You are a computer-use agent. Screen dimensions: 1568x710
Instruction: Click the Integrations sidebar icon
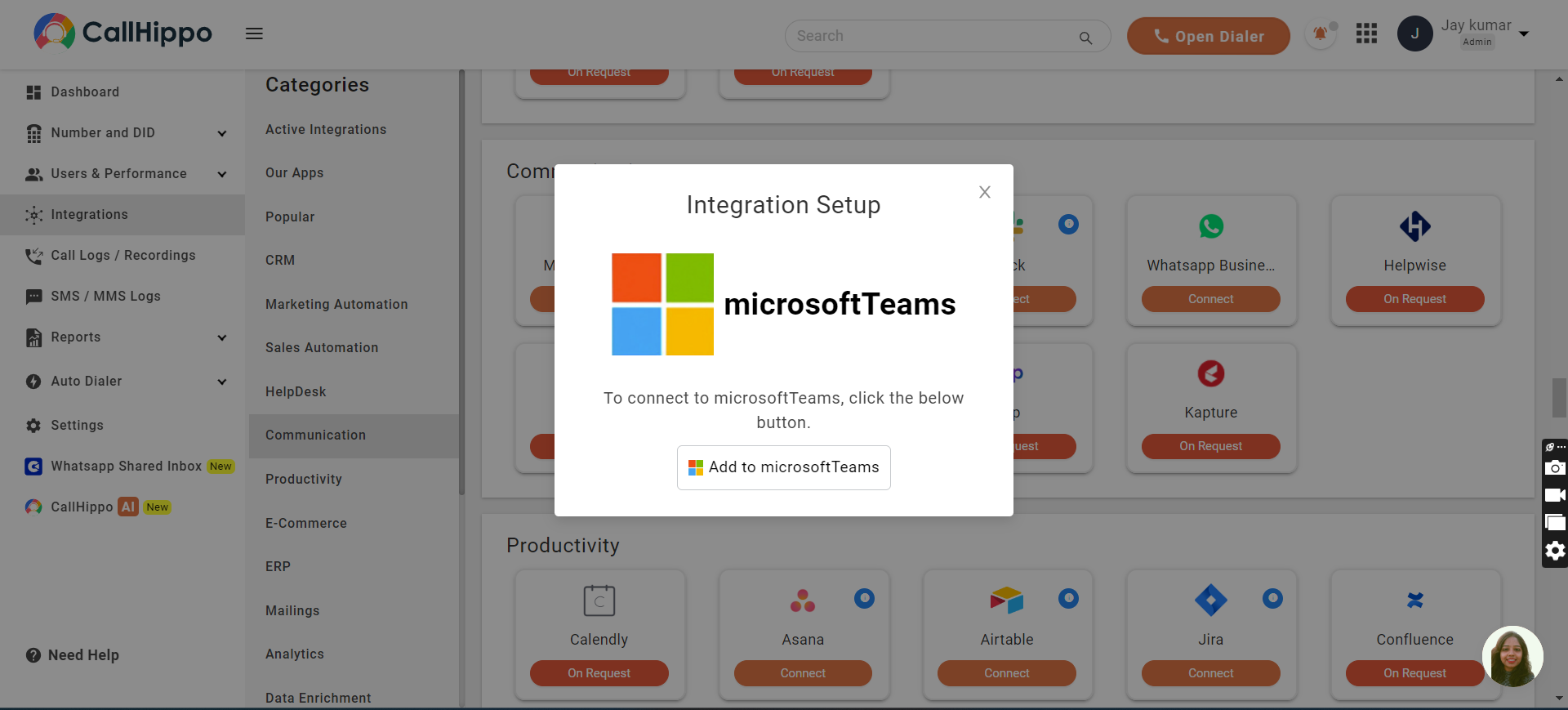point(33,215)
